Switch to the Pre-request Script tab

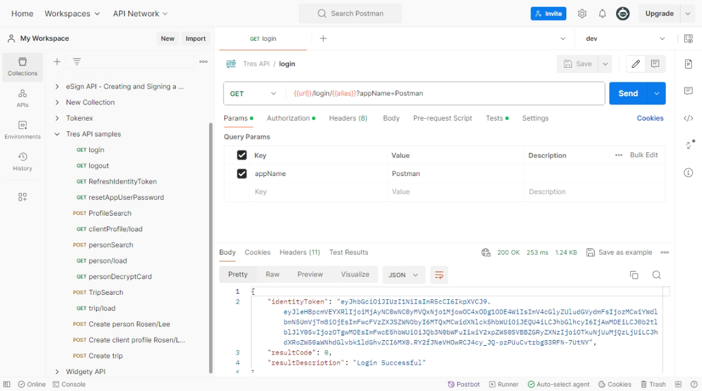[x=442, y=118]
